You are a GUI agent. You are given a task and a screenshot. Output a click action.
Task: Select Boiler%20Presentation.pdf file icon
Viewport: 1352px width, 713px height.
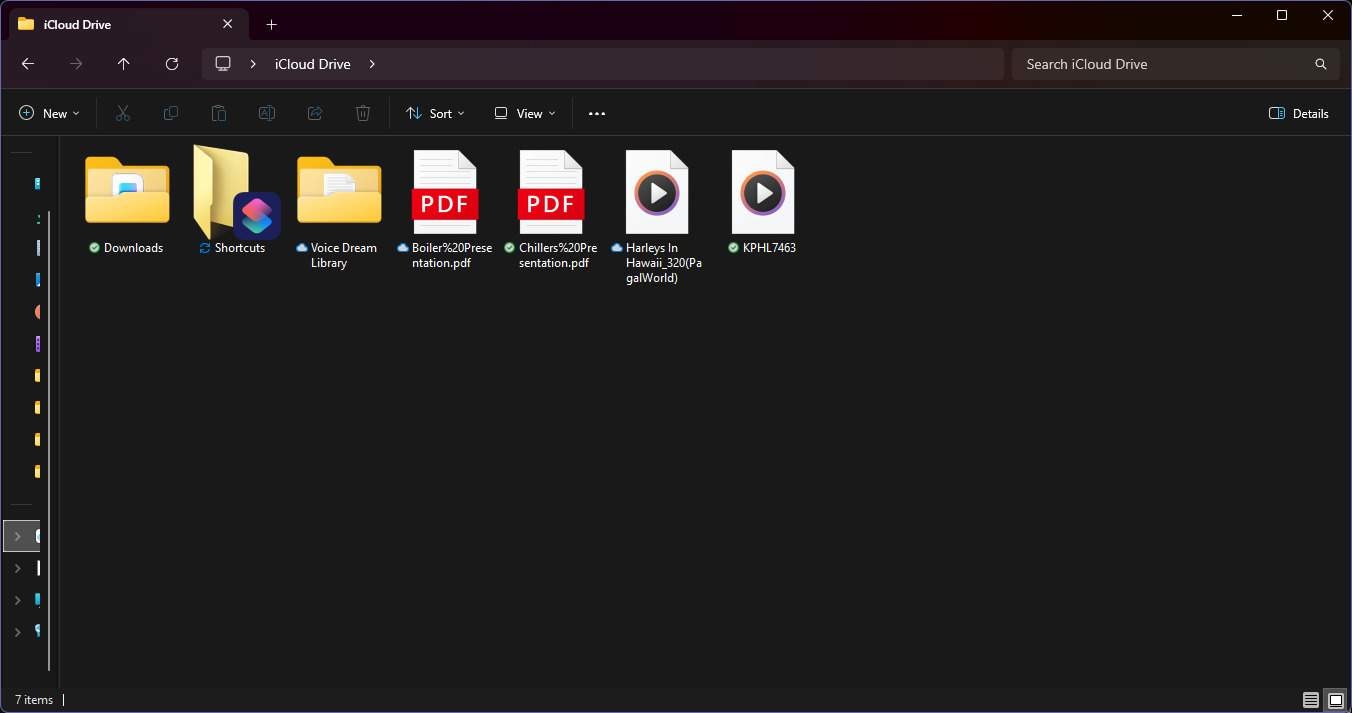(445, 192)
